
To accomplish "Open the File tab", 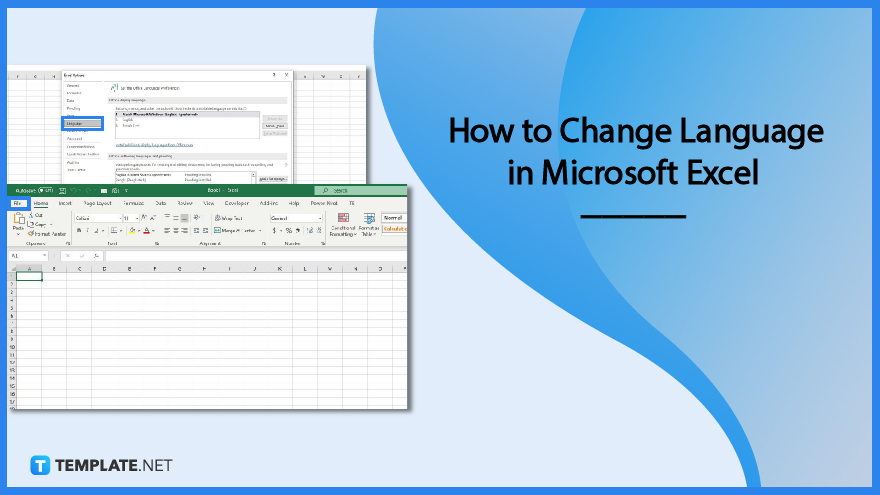I will [x=17, y=203].
